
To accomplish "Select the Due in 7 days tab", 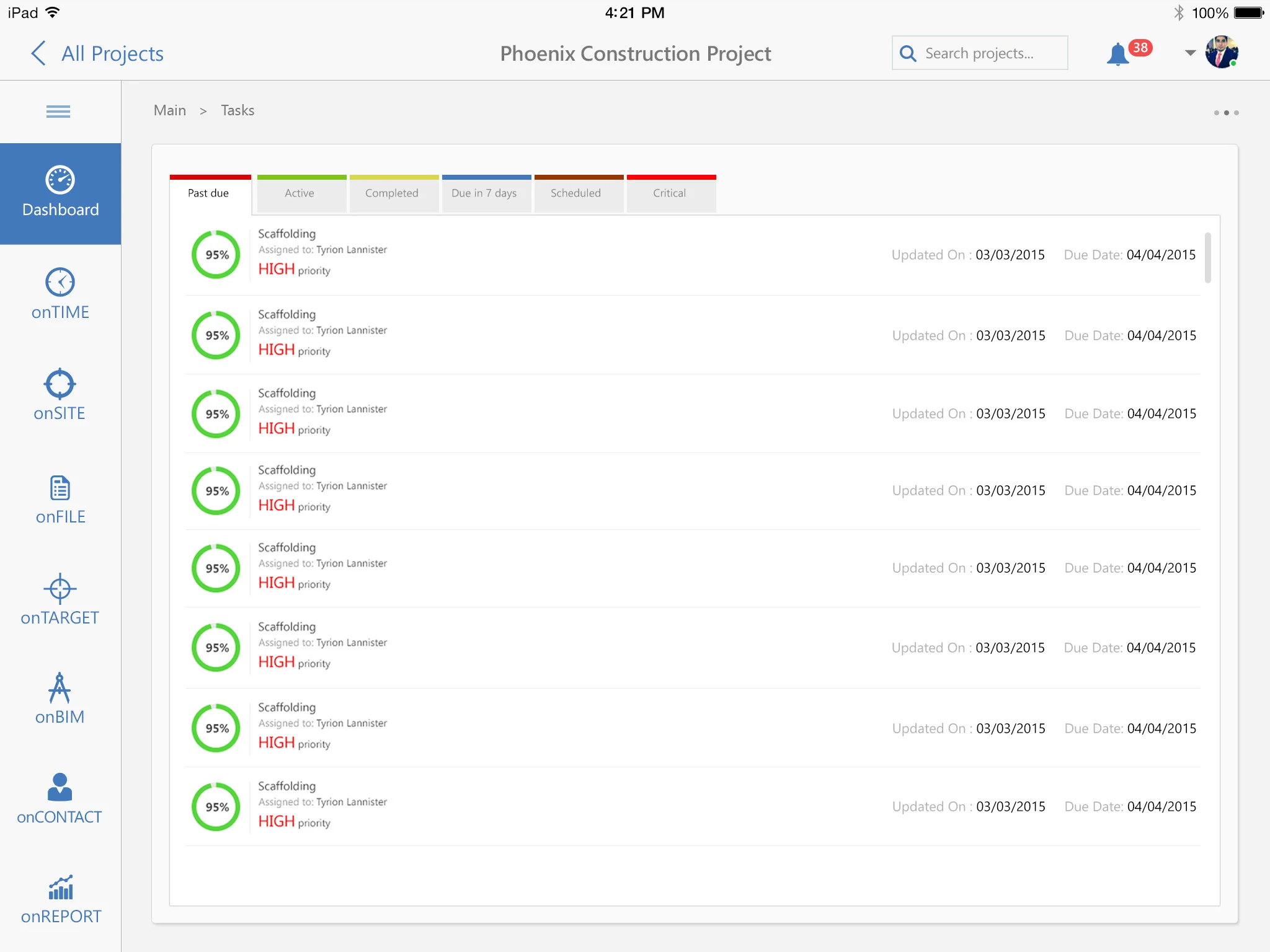I will 486,193.
